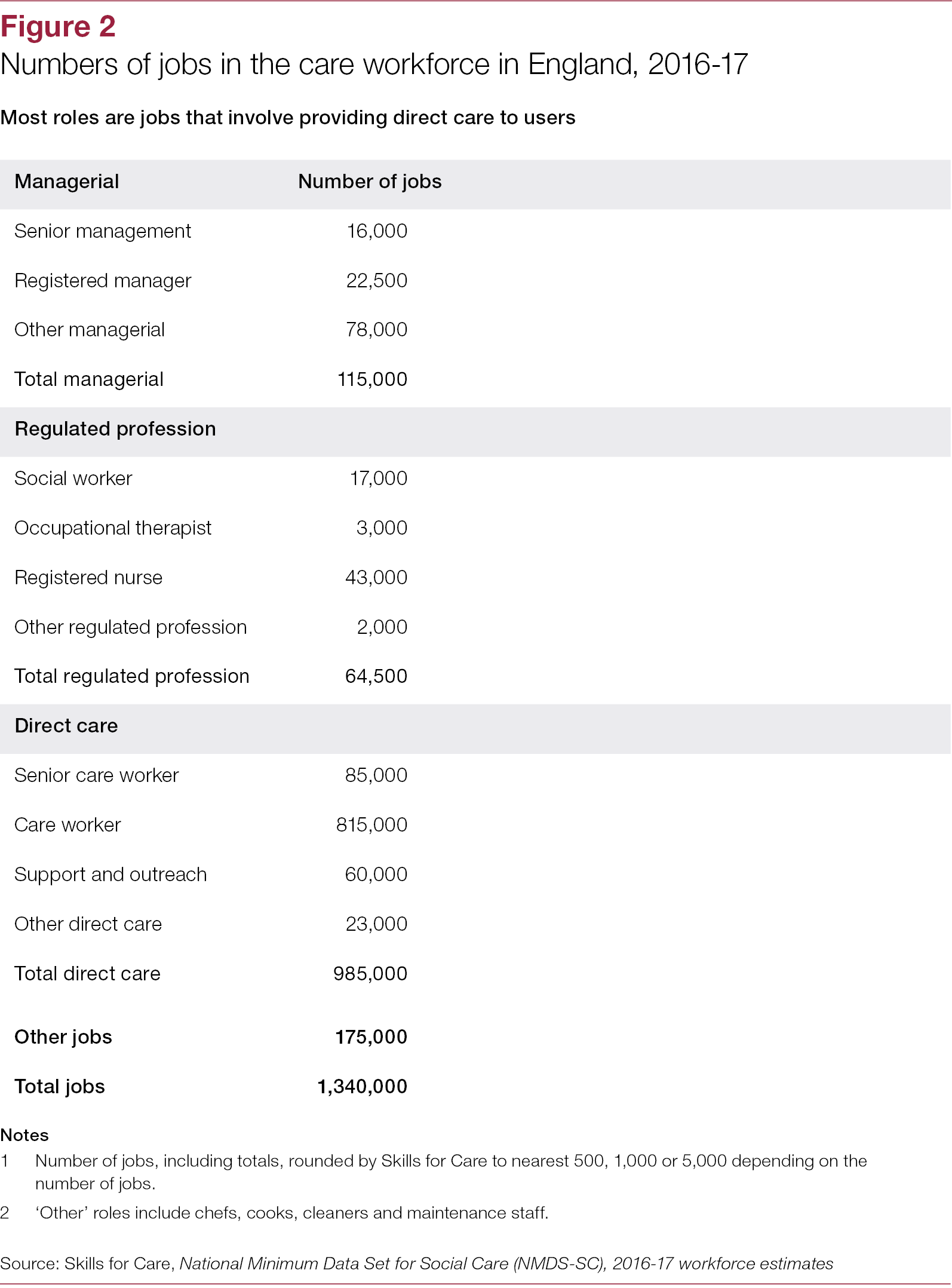Click the Total managerial figure 115,000
The width and height of the screenshot is (952, 1288).
pyautogui.click(x=373, y=379)
